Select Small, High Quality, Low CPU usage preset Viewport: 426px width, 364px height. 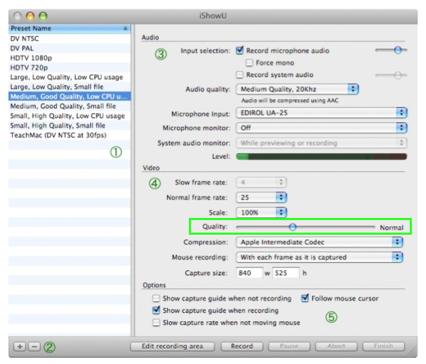[69, 116]
